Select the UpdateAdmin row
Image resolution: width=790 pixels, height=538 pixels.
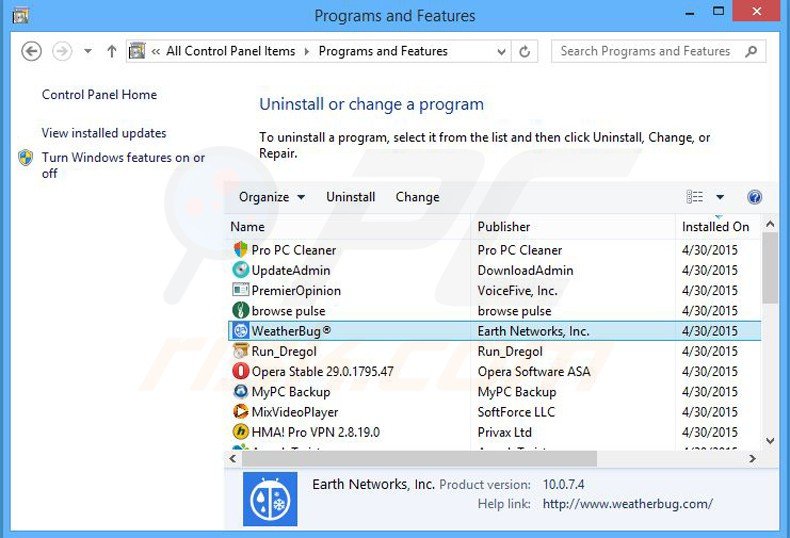coord(494,270)
